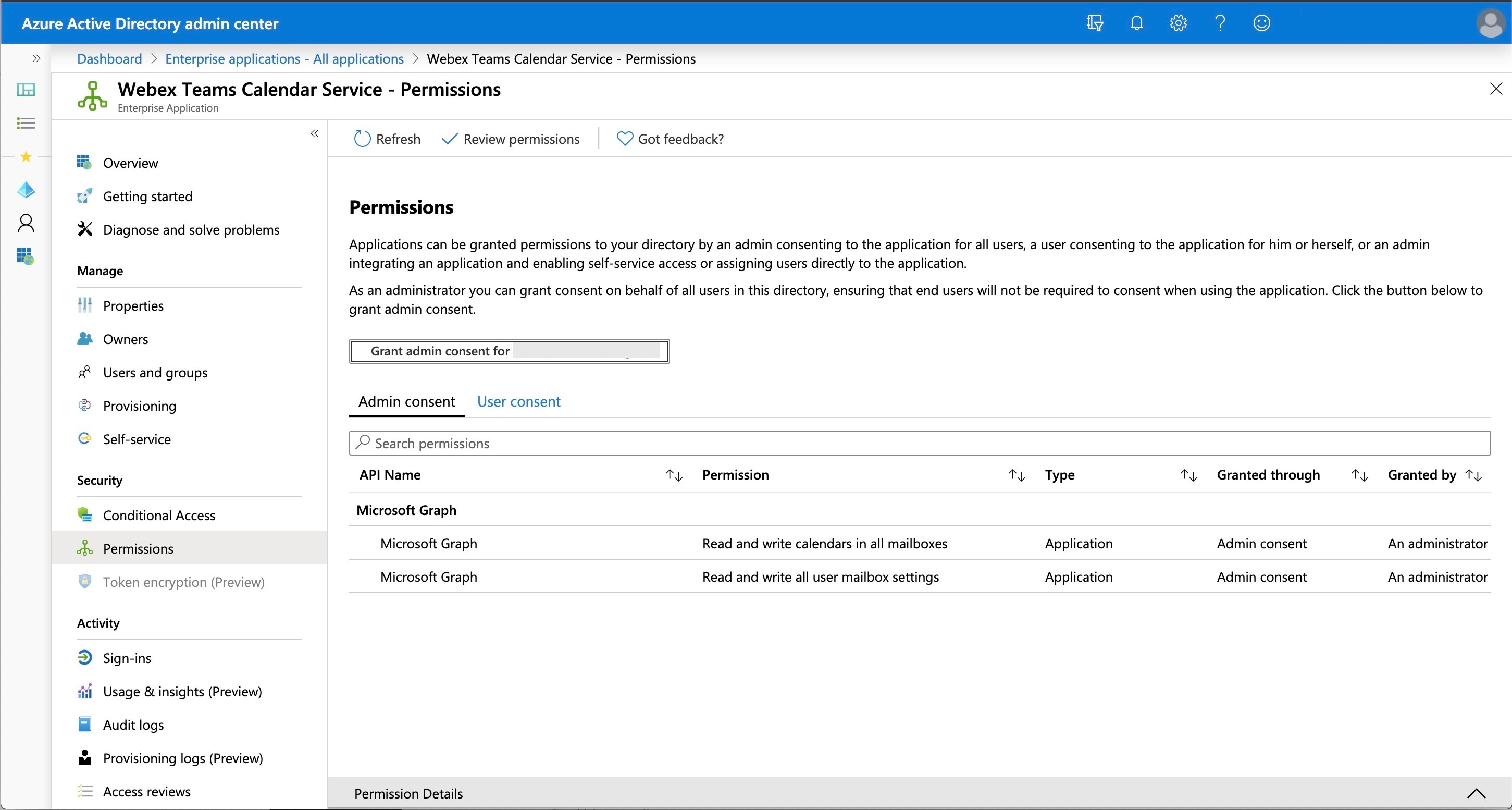This screenshot has width=1512, height=810.
Task: Open the Overview menu item
Action: click(x=130, y=163)
